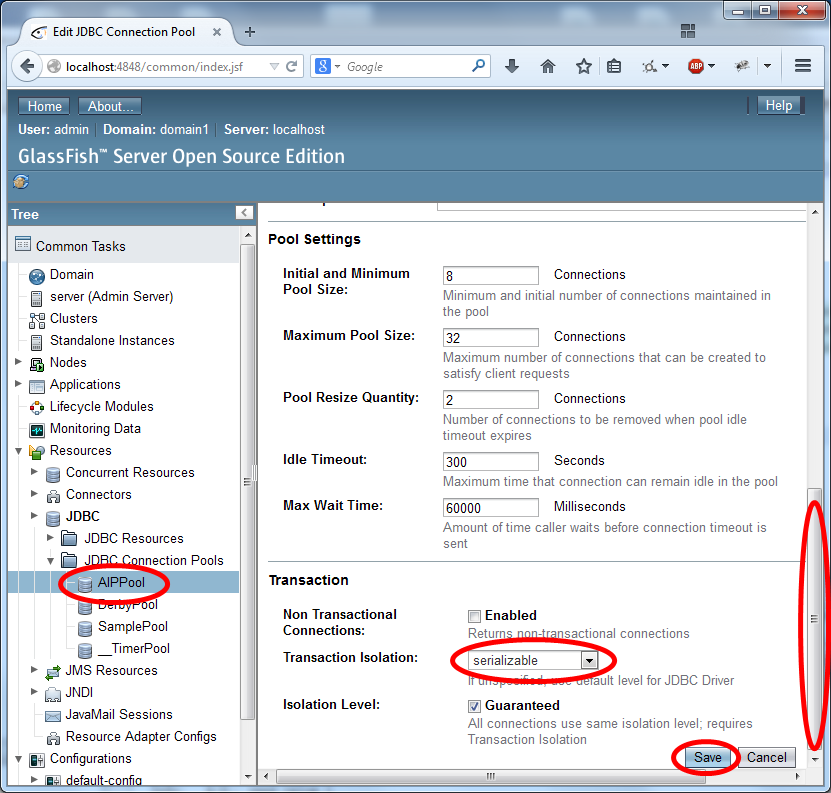Reload page using refresh icon
The height and width of the screenshot is (793, 831).
292,67
